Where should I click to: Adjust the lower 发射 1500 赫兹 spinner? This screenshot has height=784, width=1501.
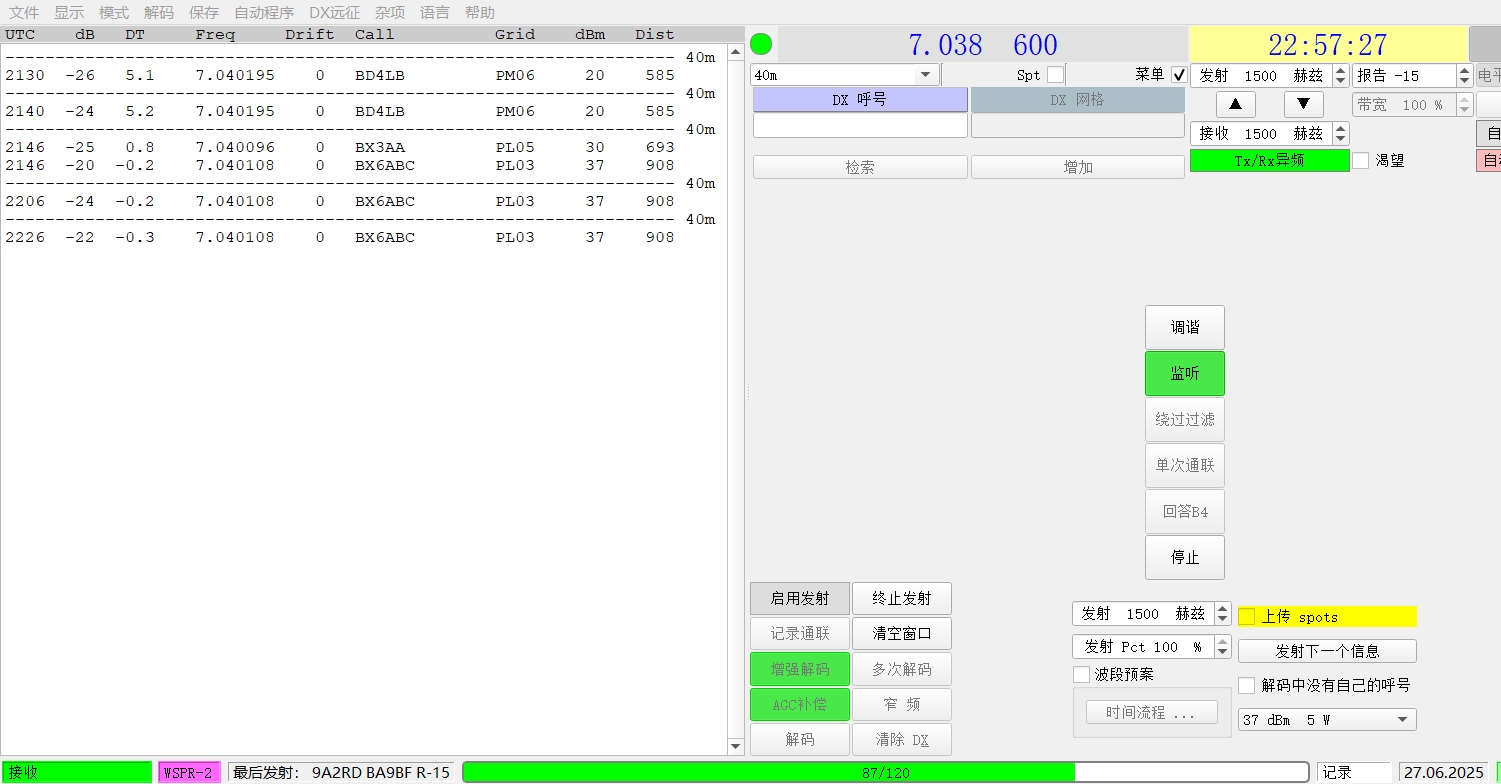(1151, 614)
